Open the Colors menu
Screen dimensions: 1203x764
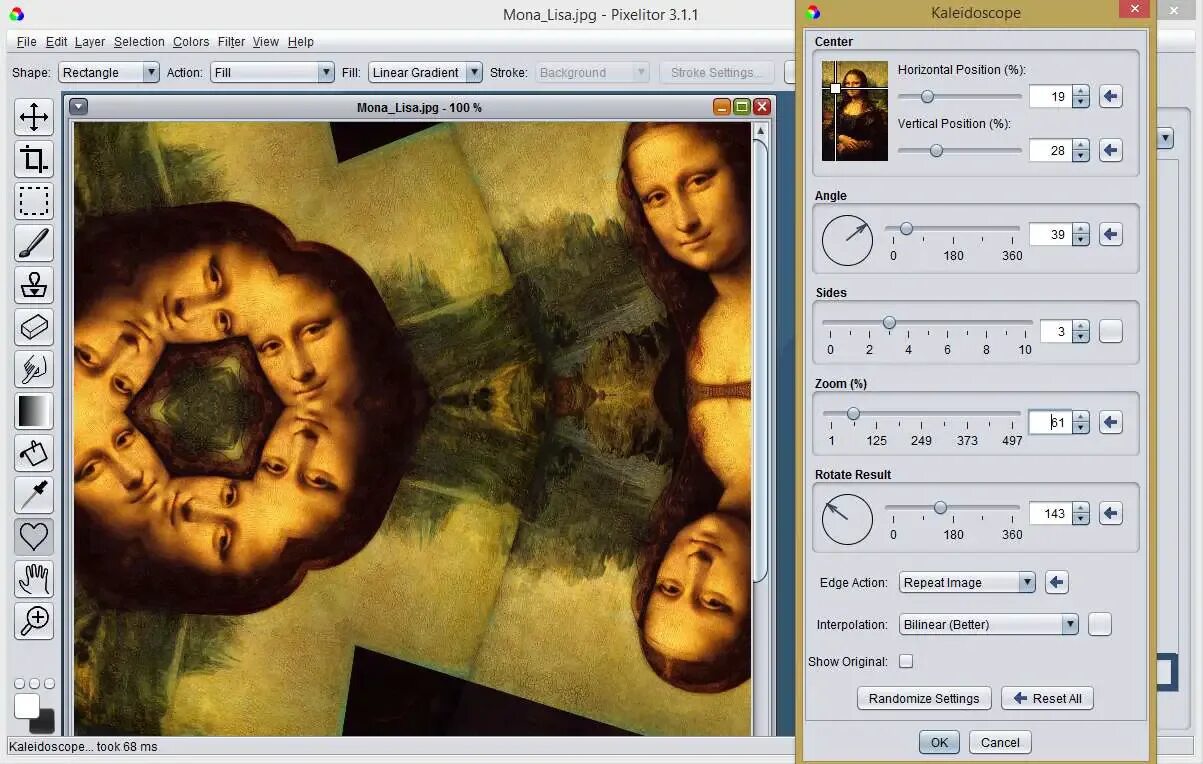[x=190, y=42]
